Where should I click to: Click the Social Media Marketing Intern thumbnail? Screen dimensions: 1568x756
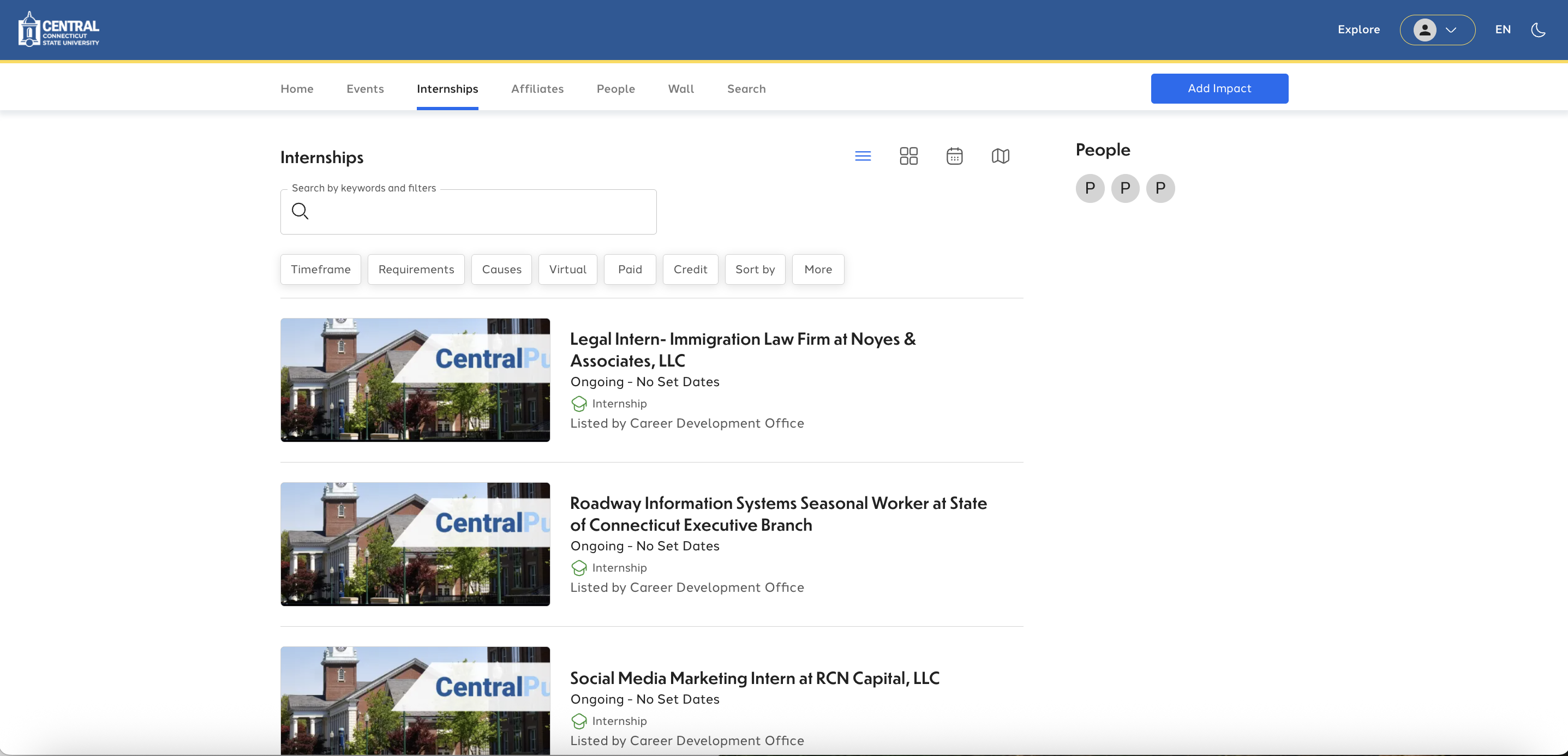(415, 700)
